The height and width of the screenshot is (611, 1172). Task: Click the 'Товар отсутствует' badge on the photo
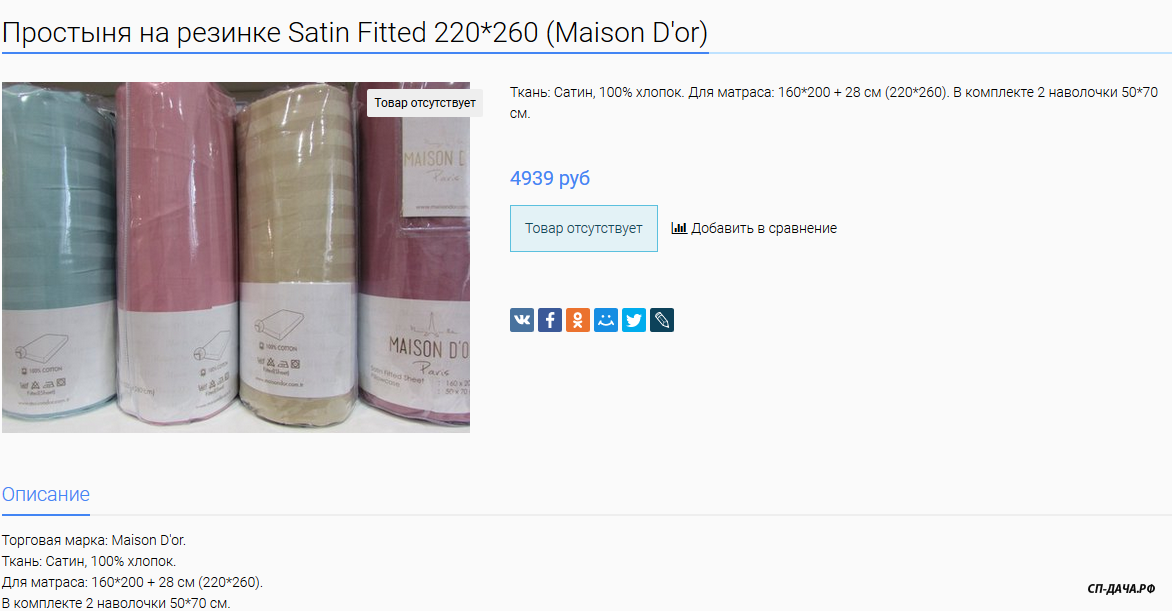click(425, 103)
